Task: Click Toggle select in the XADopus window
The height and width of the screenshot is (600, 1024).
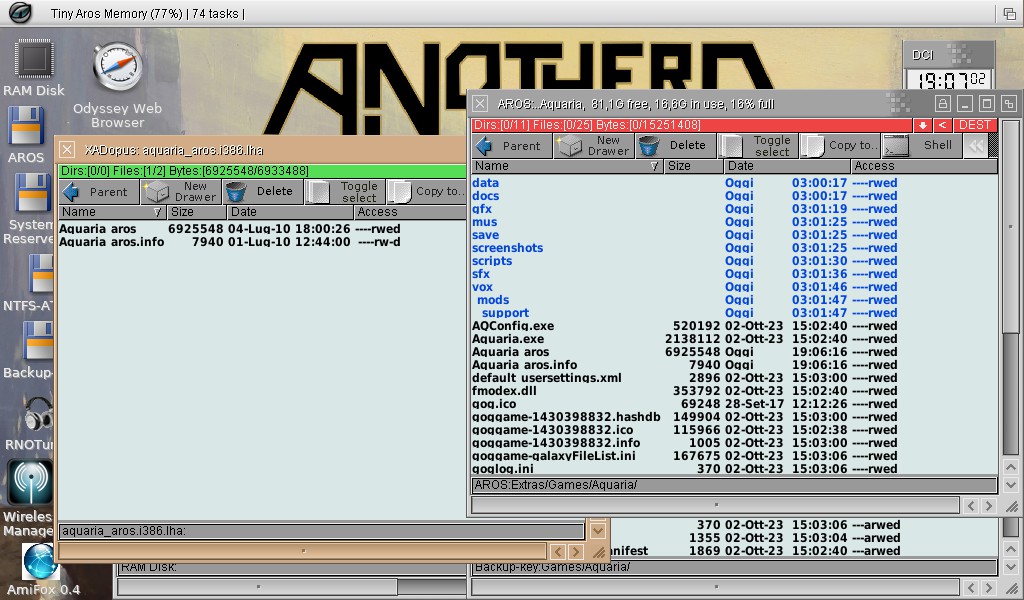Action: (x=345, y=192)
